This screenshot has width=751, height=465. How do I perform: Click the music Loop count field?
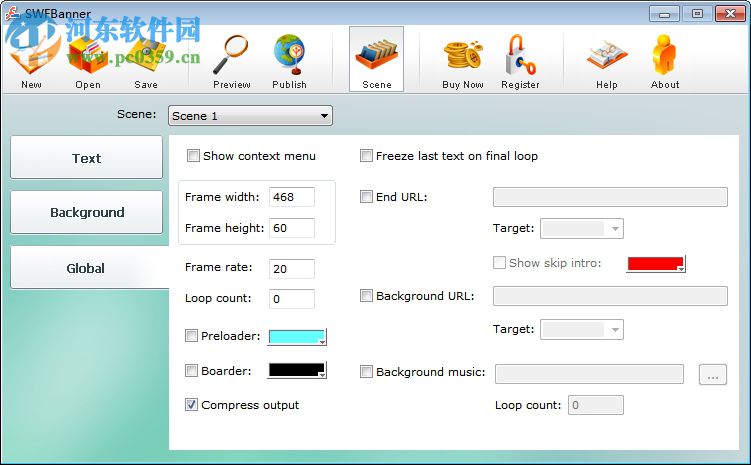coord(596,405)
